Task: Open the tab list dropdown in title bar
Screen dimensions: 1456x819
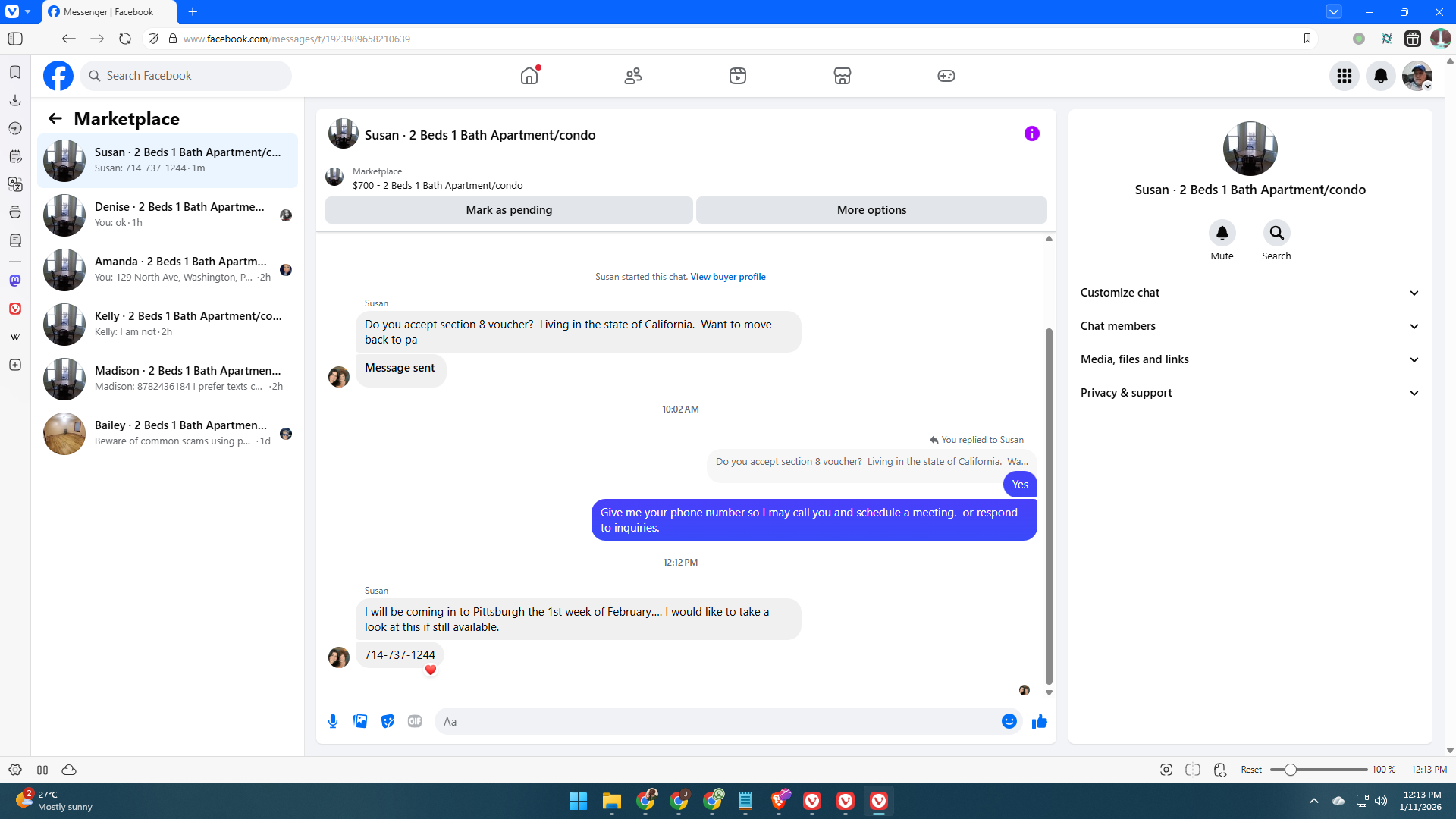Action: [x=1334, y=11]
